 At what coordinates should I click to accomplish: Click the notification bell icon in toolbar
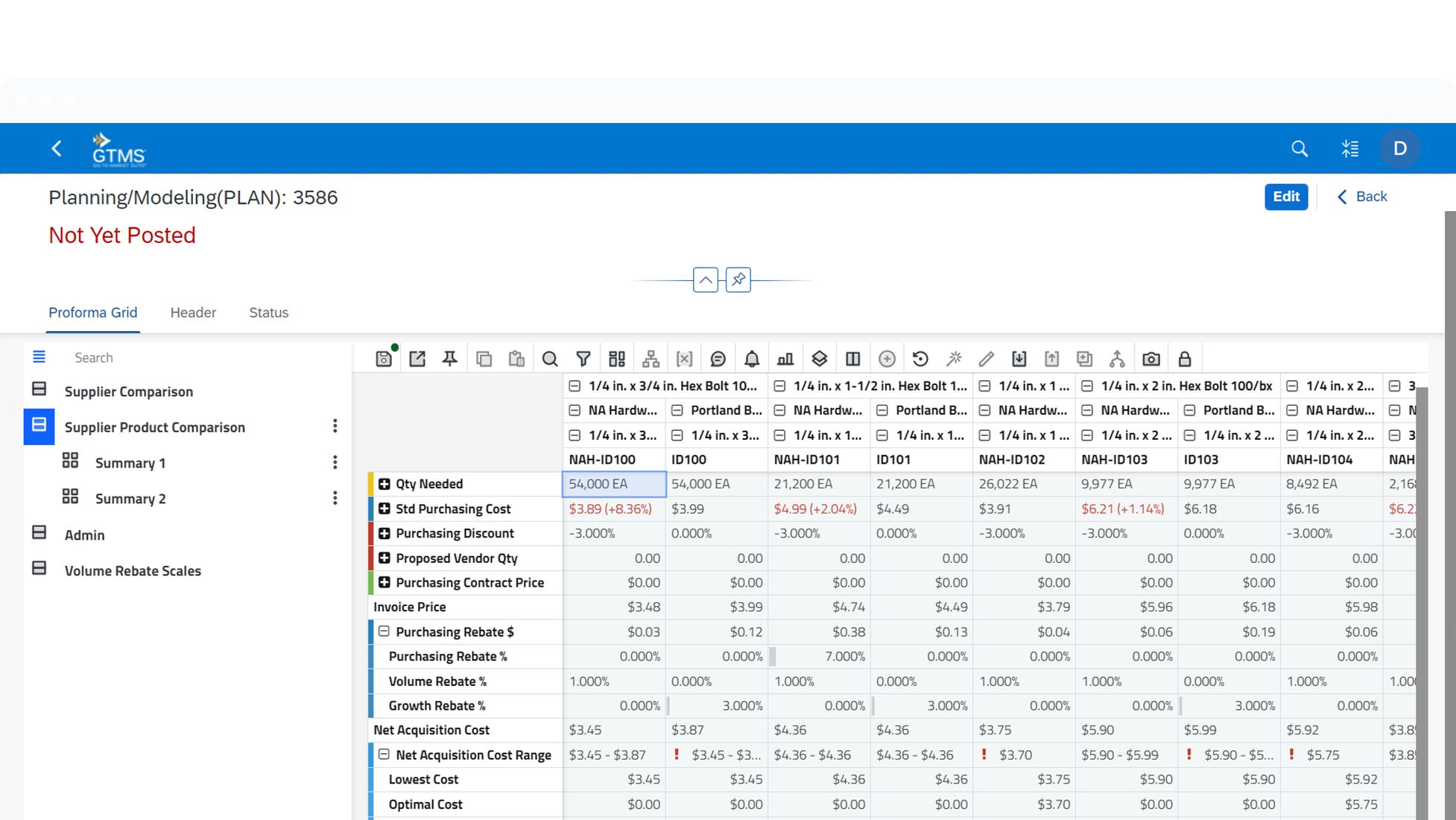point(752,359)
